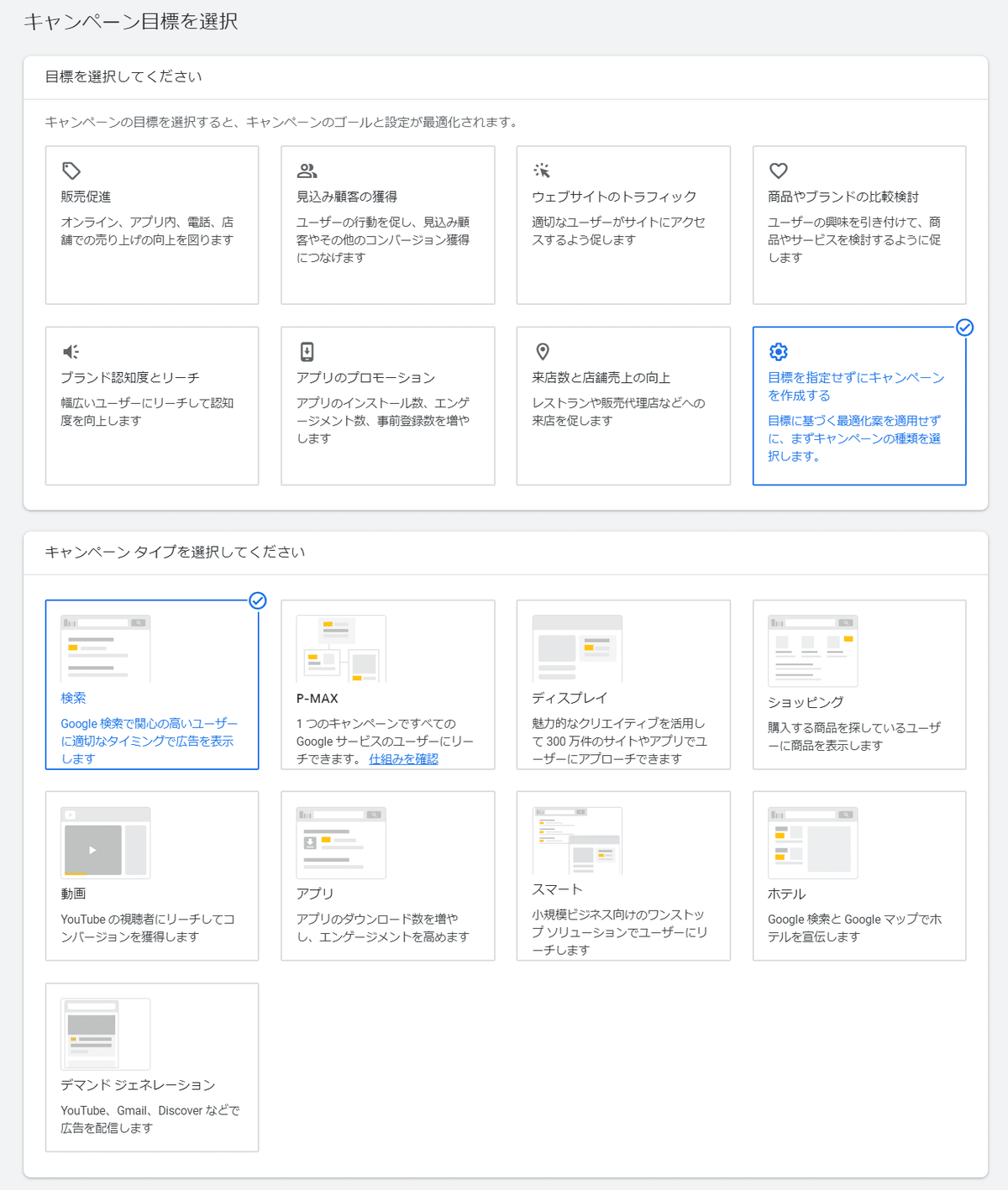Click the 検索 campaign type illustration
The width and height of the screenshot is (1008, 1190).
tap(105, 648)
